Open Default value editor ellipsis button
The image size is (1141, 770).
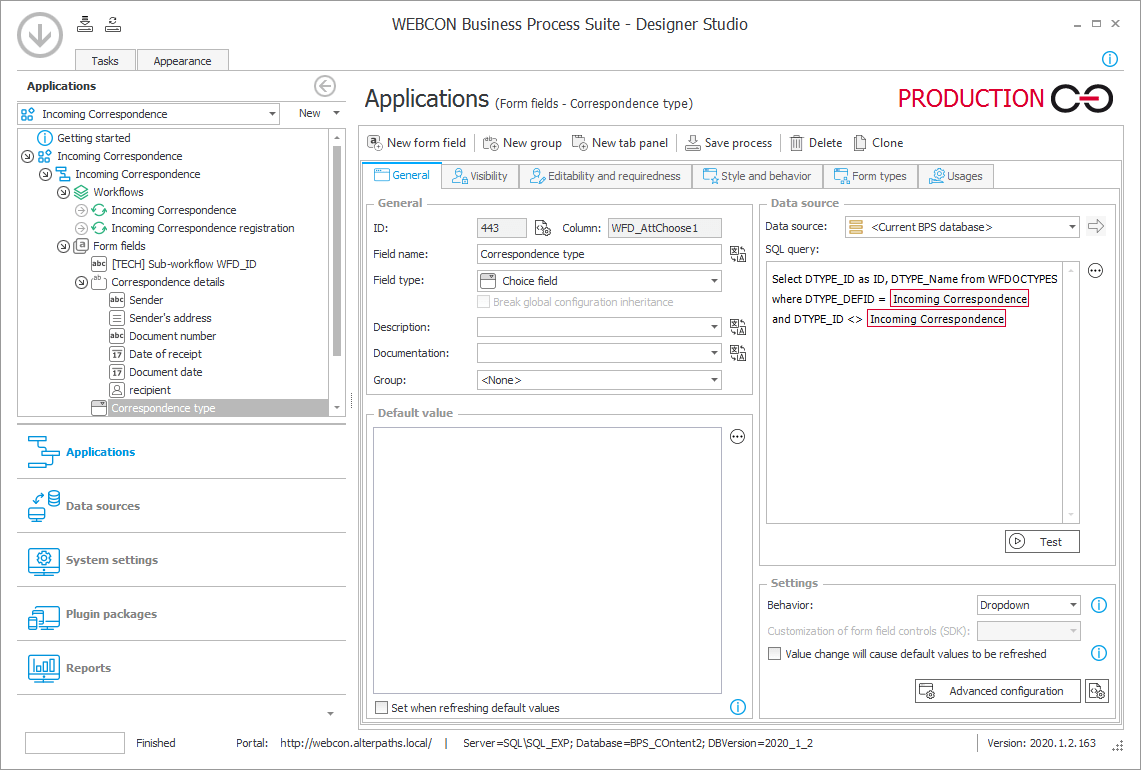click(737, 437)
